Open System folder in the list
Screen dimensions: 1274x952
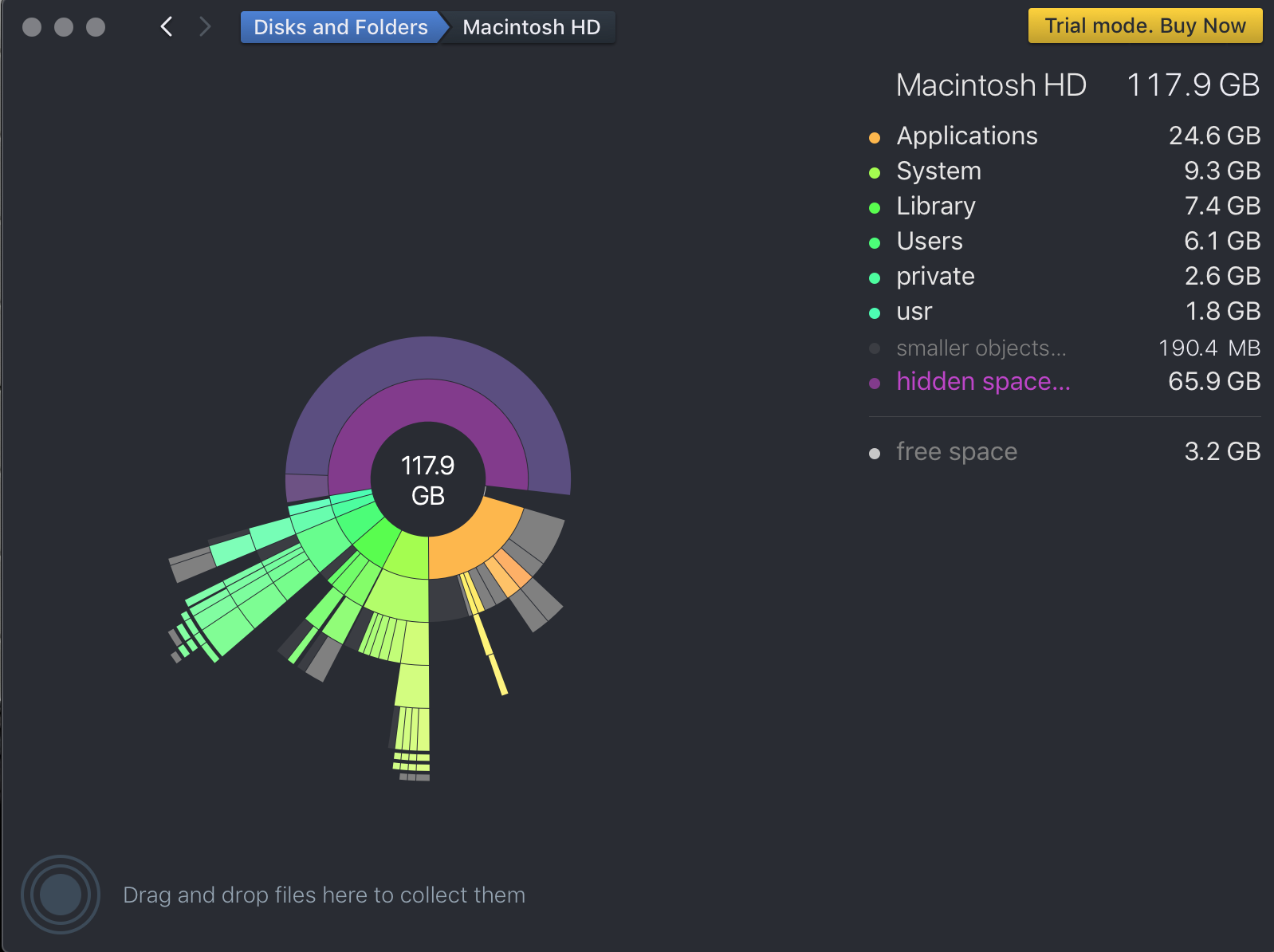coord(1064,171)
